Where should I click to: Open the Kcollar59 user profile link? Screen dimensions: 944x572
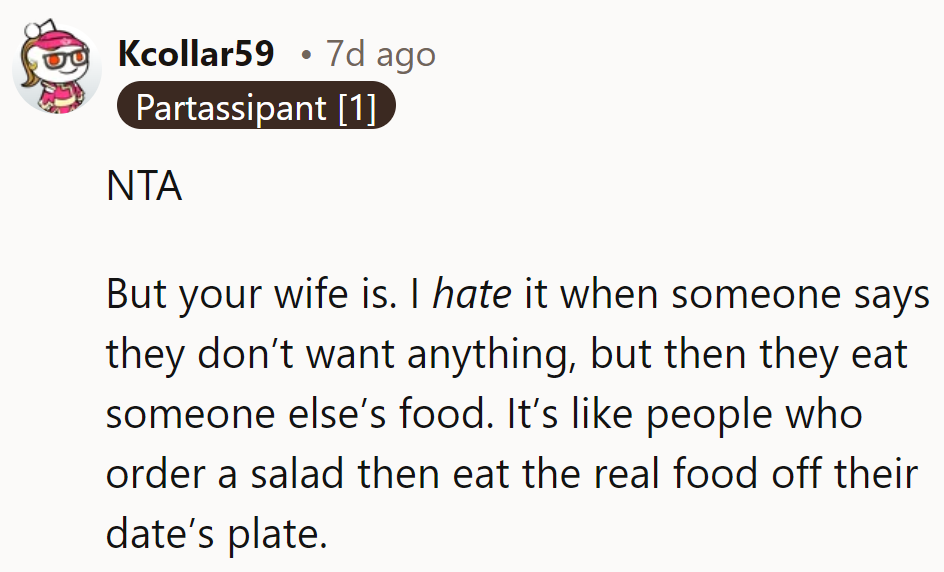pos(196,54)
